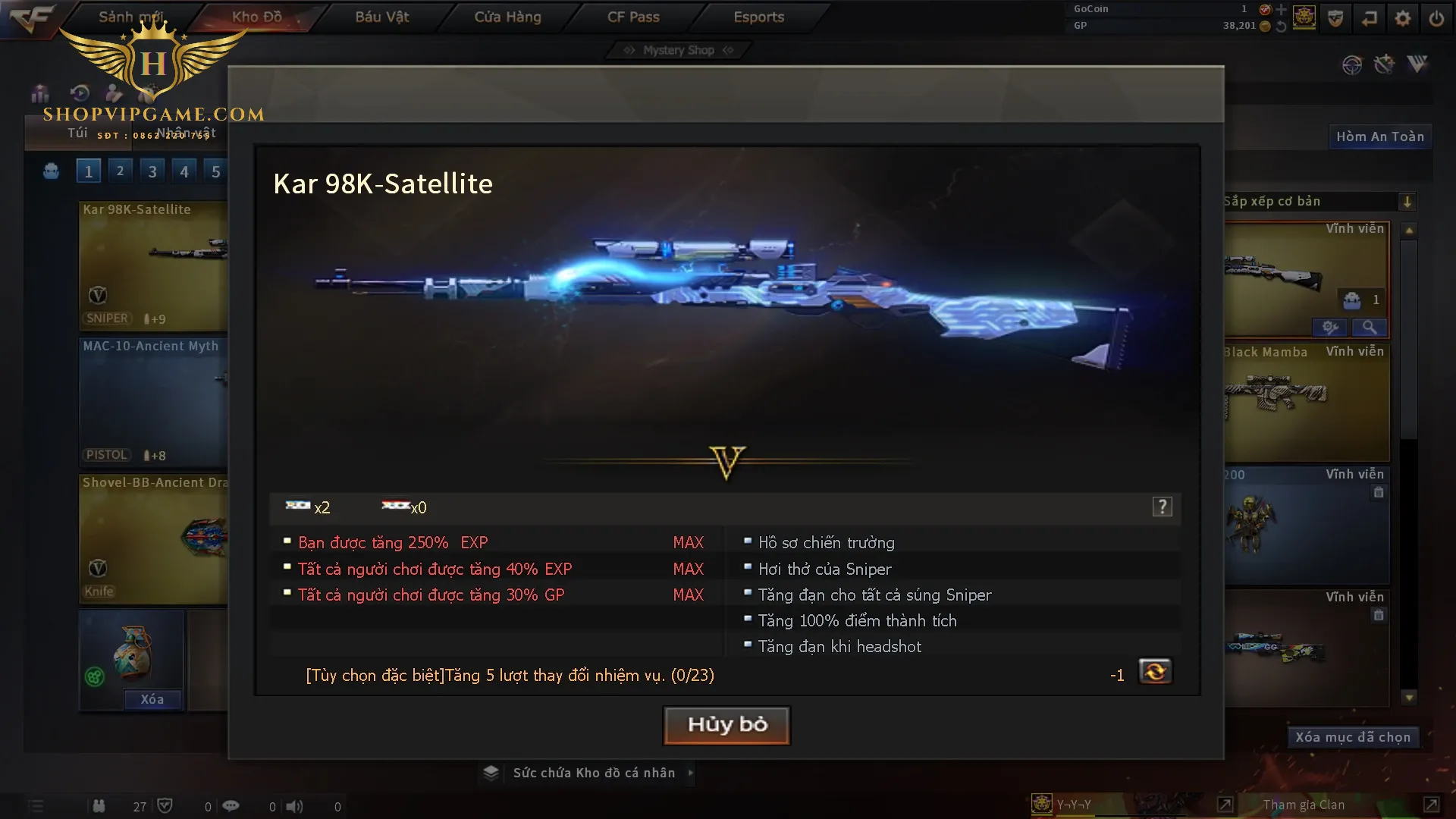Refresh the GP balance icon
This screenshot has height=819, width=1456.
[x=1281, y=26]
